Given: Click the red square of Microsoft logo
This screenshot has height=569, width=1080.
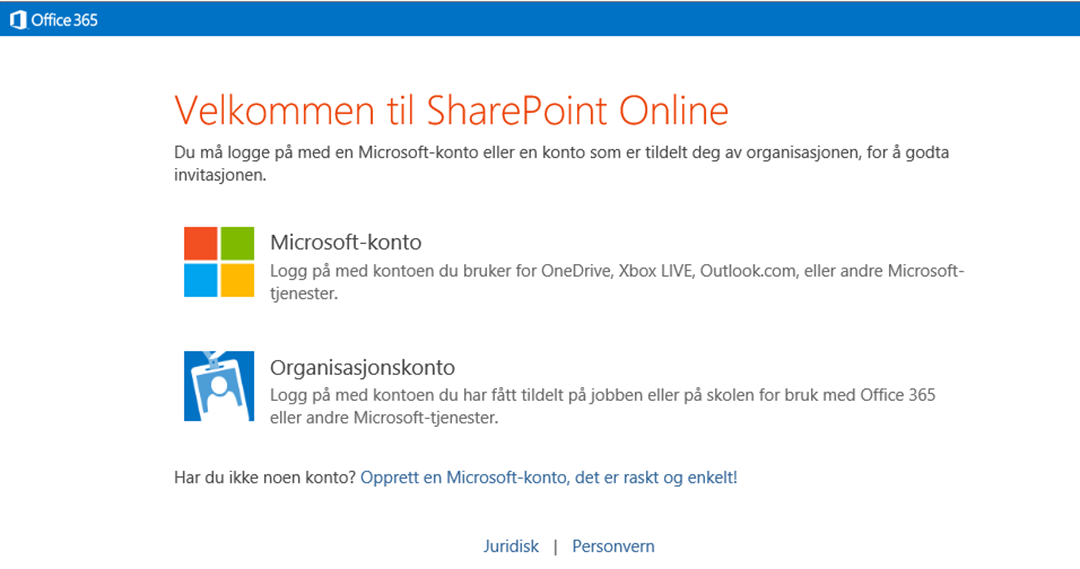Looking at the screenshot, I should (x=200, y=243).
